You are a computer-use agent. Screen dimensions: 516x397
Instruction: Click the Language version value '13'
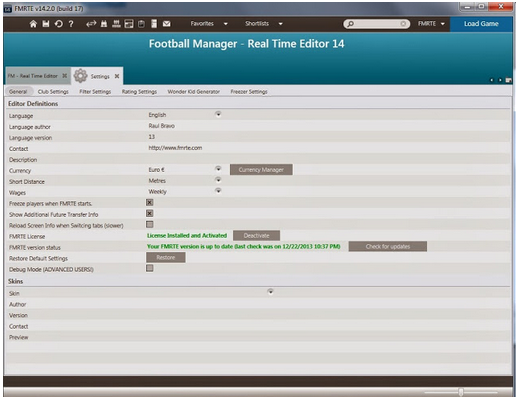point(152,137)
